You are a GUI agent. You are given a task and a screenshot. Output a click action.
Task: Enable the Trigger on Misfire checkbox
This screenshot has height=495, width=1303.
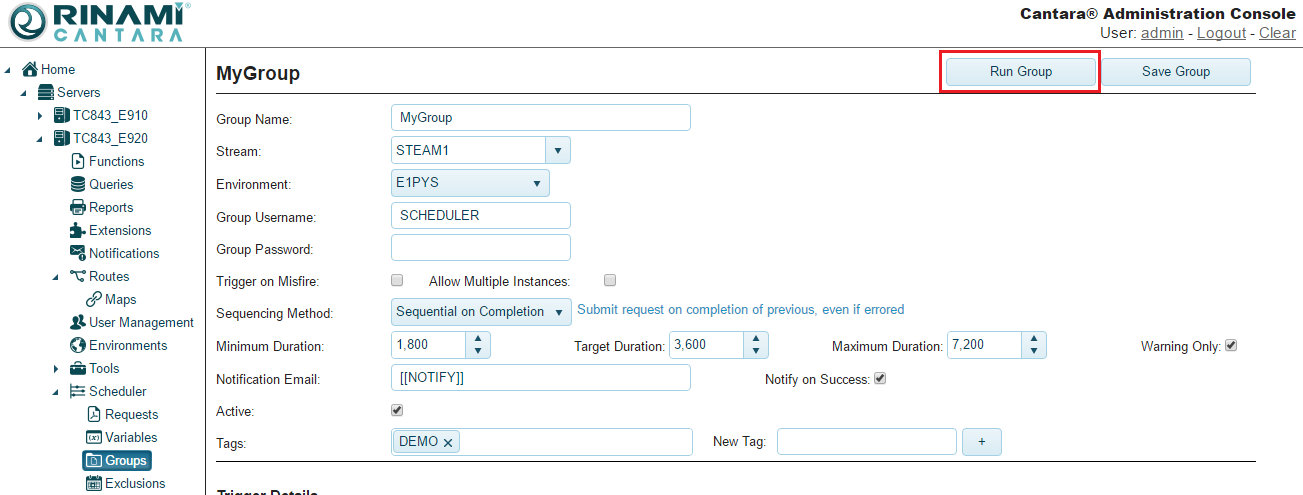(397, 281)
